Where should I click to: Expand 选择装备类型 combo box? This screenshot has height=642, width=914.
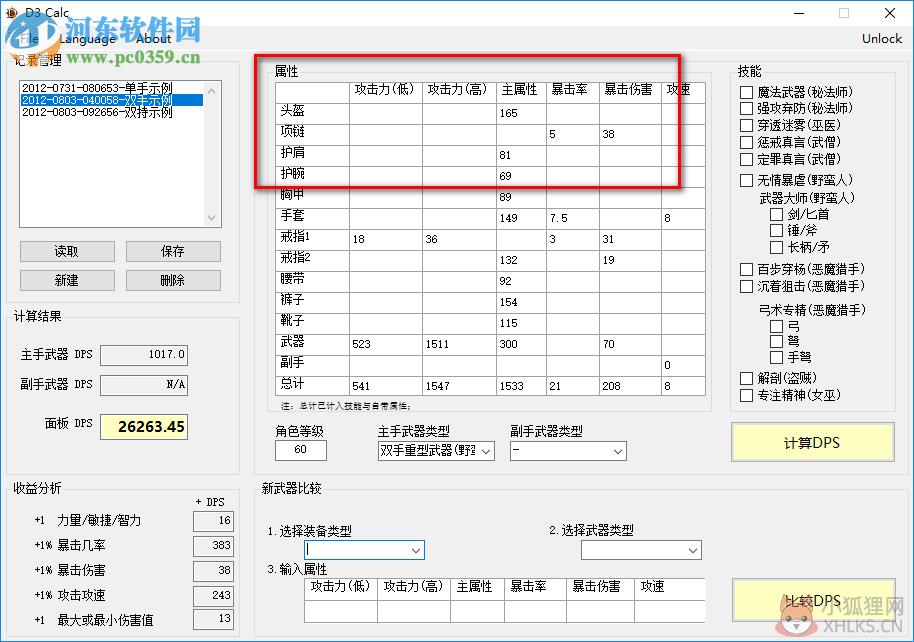click(364, 550)
